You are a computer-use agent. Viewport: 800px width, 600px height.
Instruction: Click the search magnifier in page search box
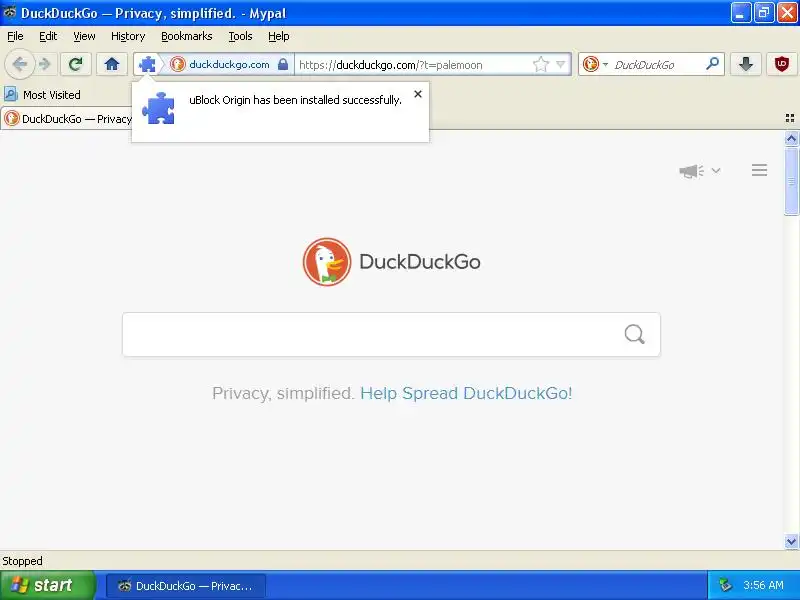point(634,335)
